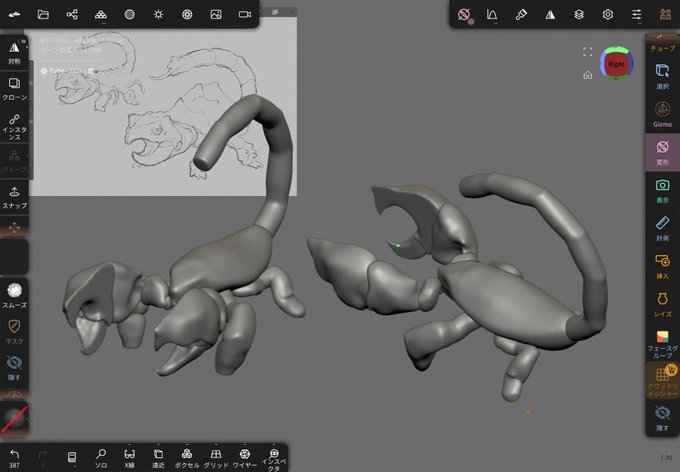The height and width of the screenshot is (472, 680).
Task: Open the scene statistics panel icon
Action: (72, 457)
